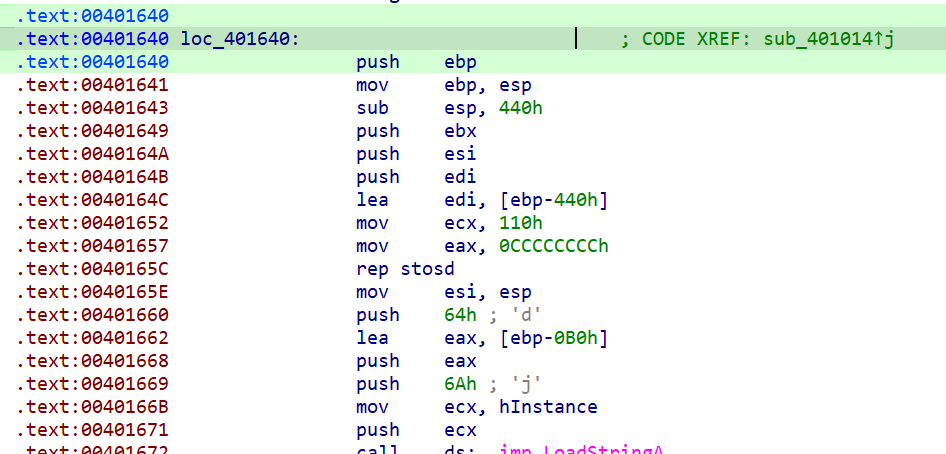Click mov esi, esp line

coord(443,292)
